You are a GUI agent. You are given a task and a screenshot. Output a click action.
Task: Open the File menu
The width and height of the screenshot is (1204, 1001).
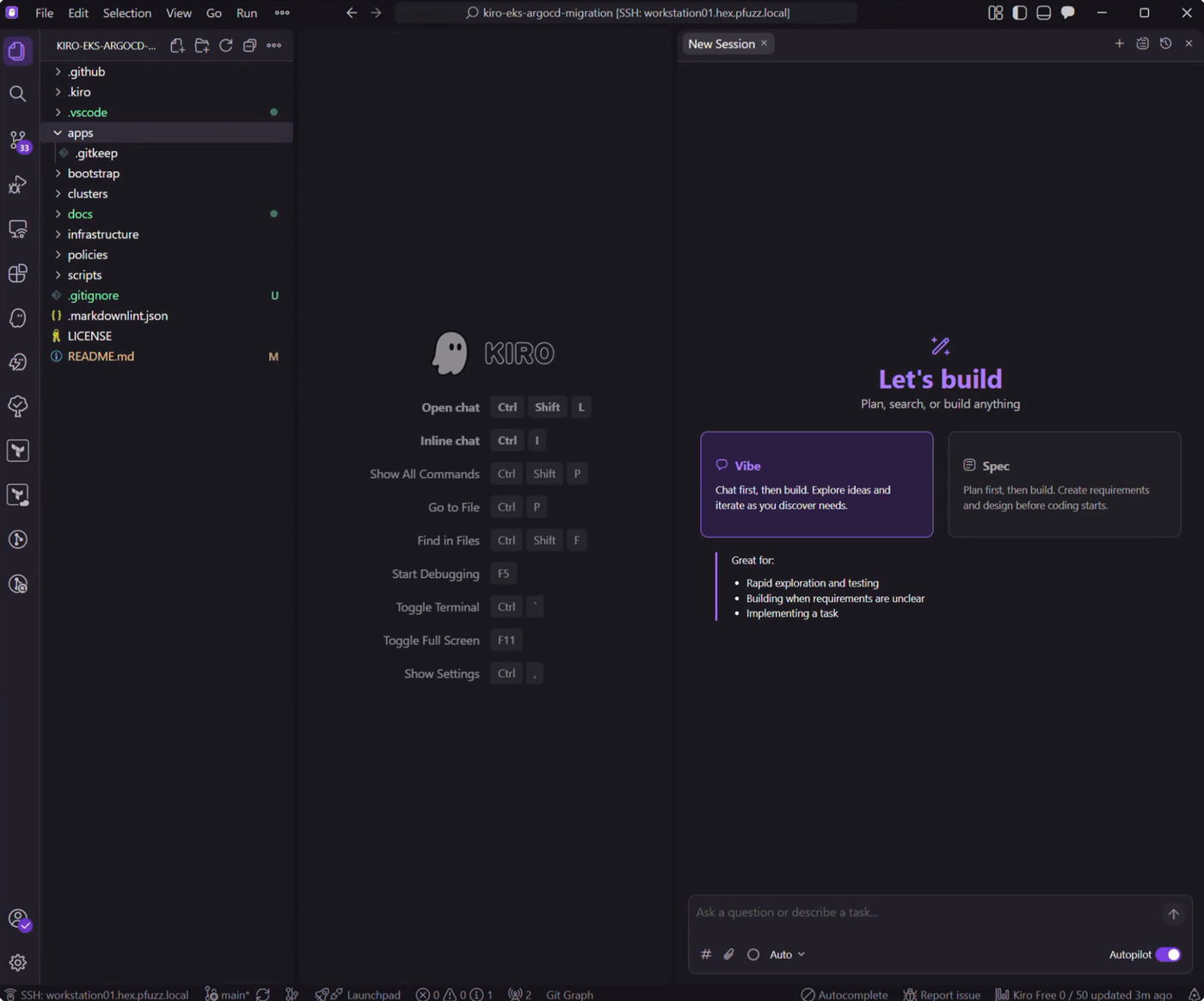tap(44, 13)
